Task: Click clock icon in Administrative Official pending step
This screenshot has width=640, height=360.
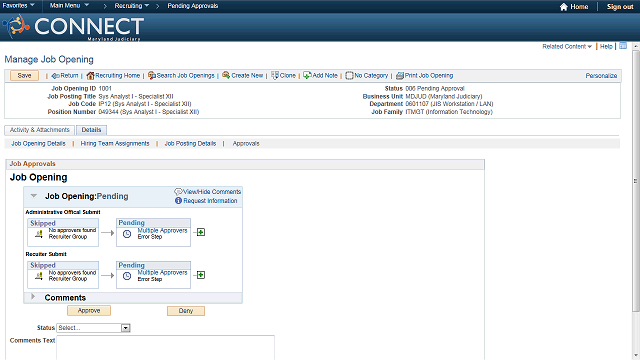Action: coord(127,234)
